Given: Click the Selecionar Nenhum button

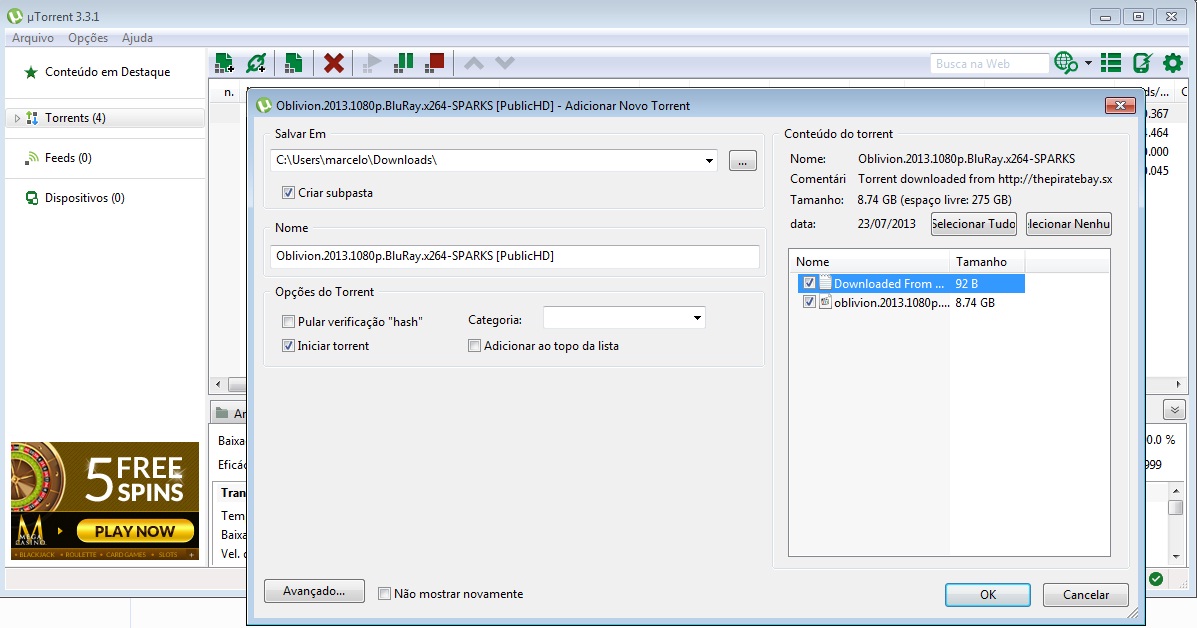Looking at the screenshot, I should tap(1069, 224).
